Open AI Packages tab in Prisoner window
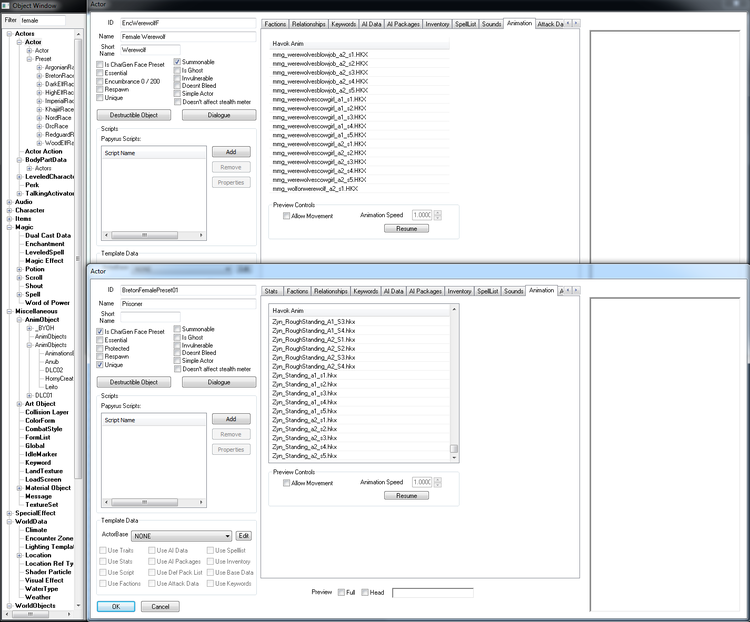The width and height of the screenshot is (750, 622). tap(425, 291)
